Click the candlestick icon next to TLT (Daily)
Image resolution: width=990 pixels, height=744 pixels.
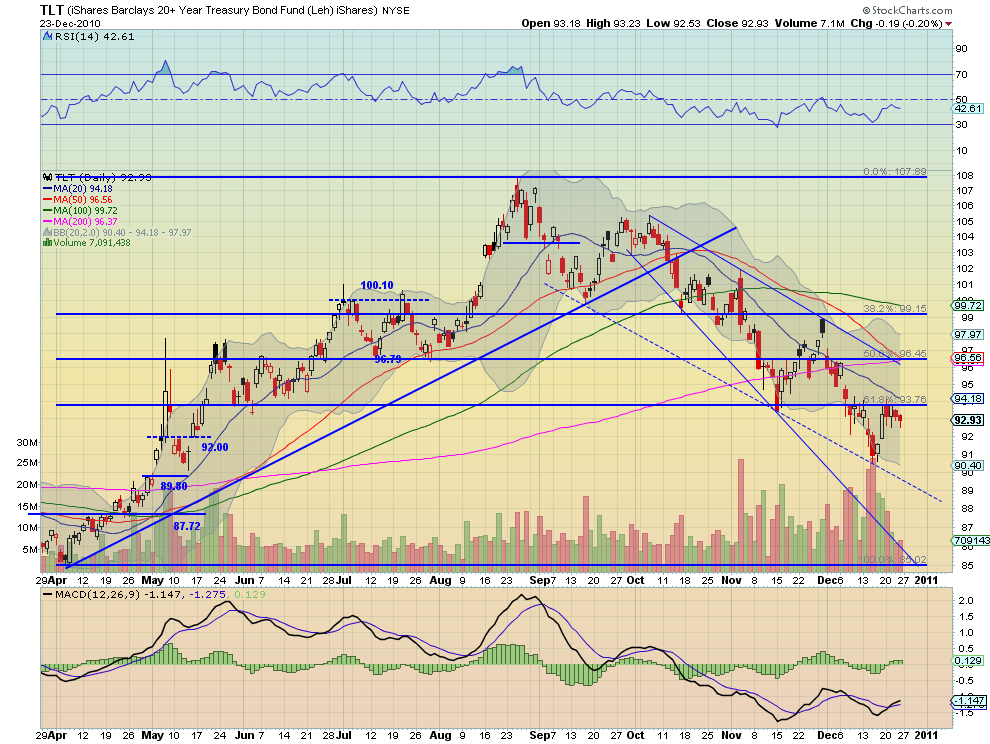coord(48,177)
